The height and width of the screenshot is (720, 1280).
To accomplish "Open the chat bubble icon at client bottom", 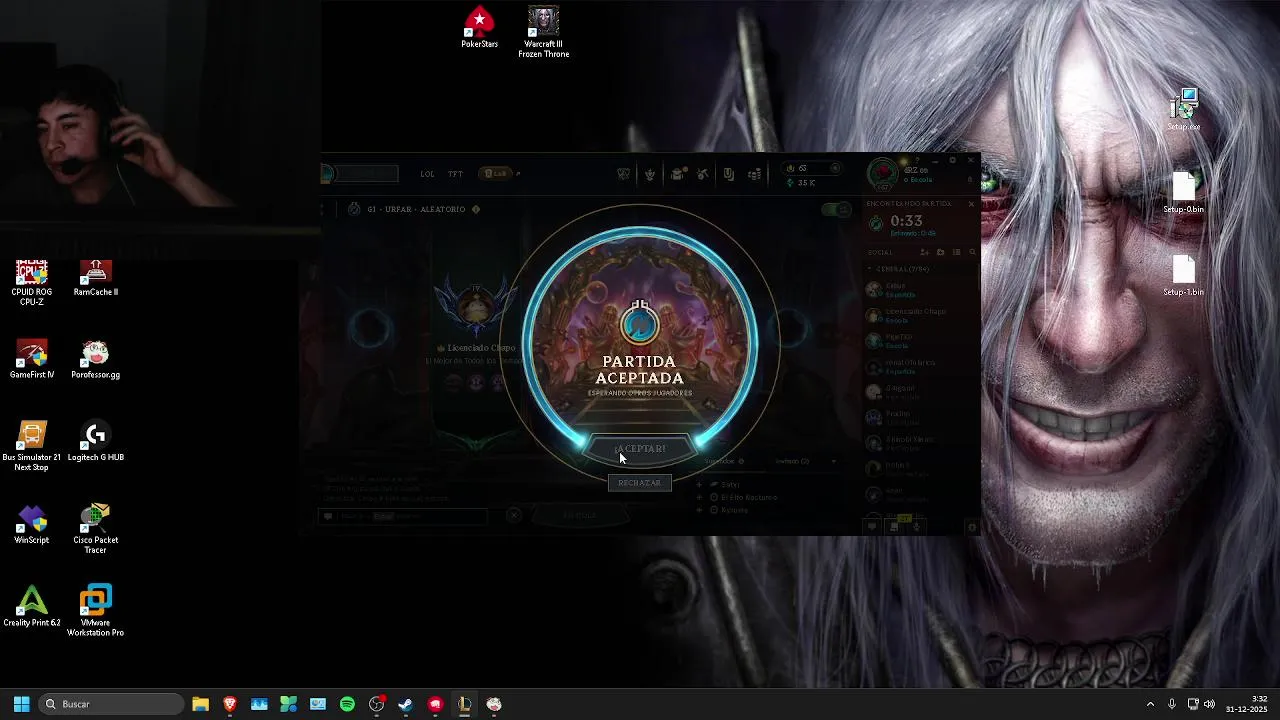I will (x=872, y=527).
